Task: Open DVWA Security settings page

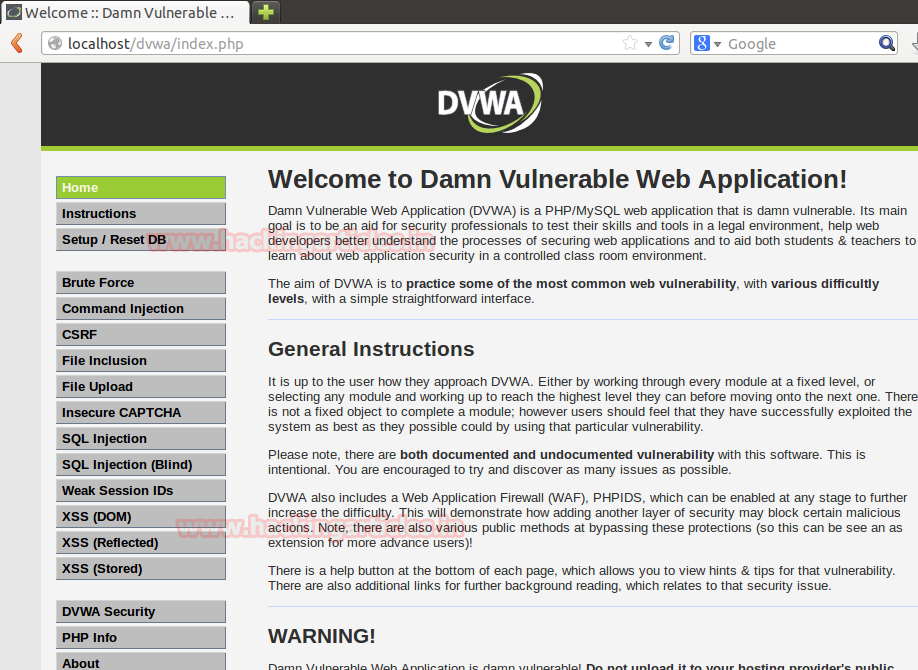Action: point(141,611)
